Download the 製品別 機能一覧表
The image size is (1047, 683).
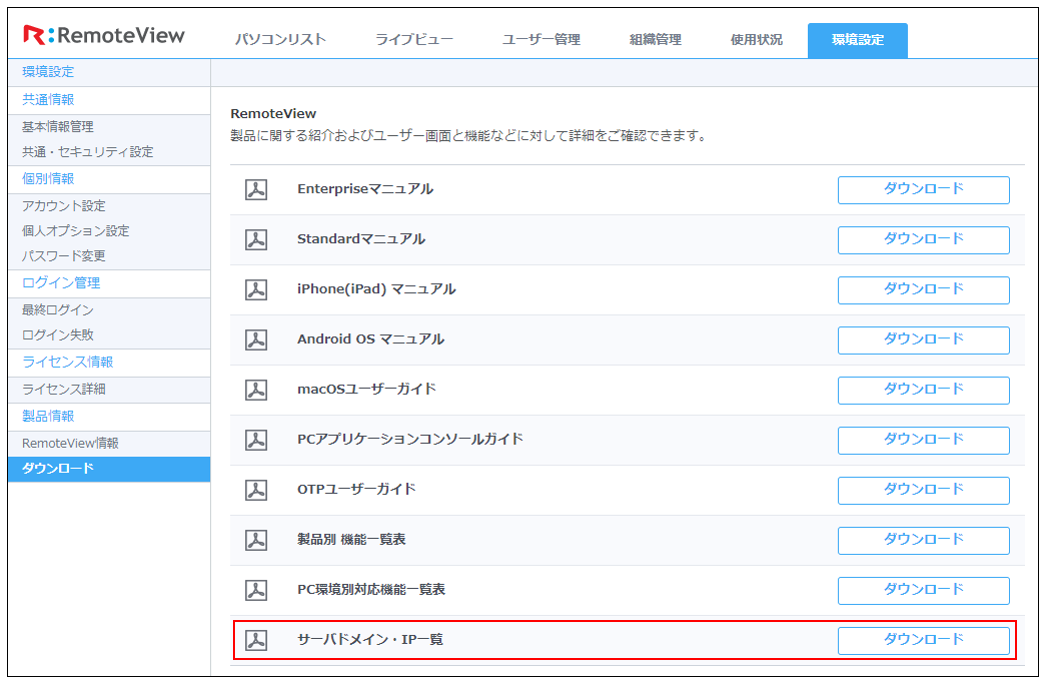923,540
